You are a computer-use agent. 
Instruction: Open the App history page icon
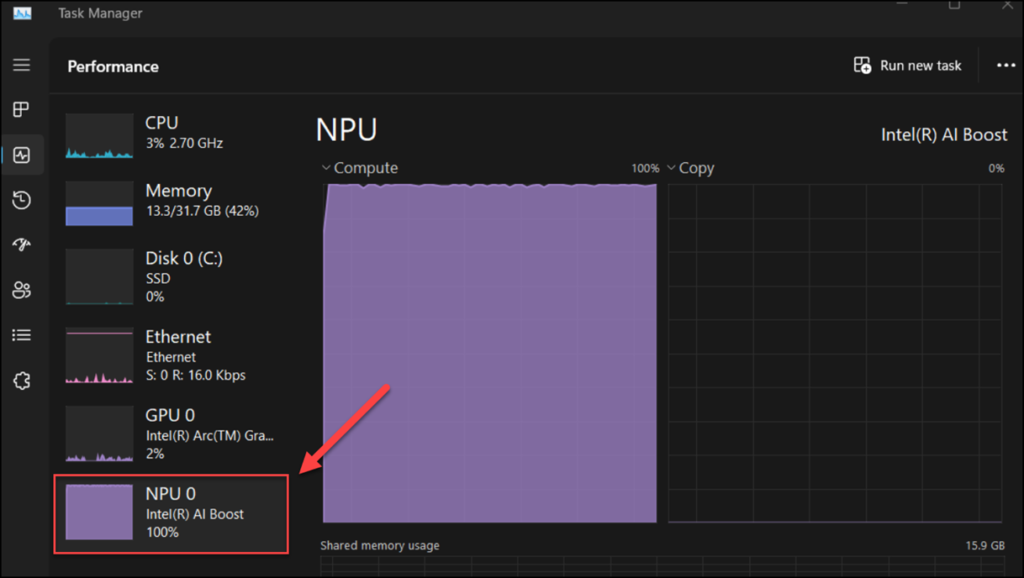21,200
